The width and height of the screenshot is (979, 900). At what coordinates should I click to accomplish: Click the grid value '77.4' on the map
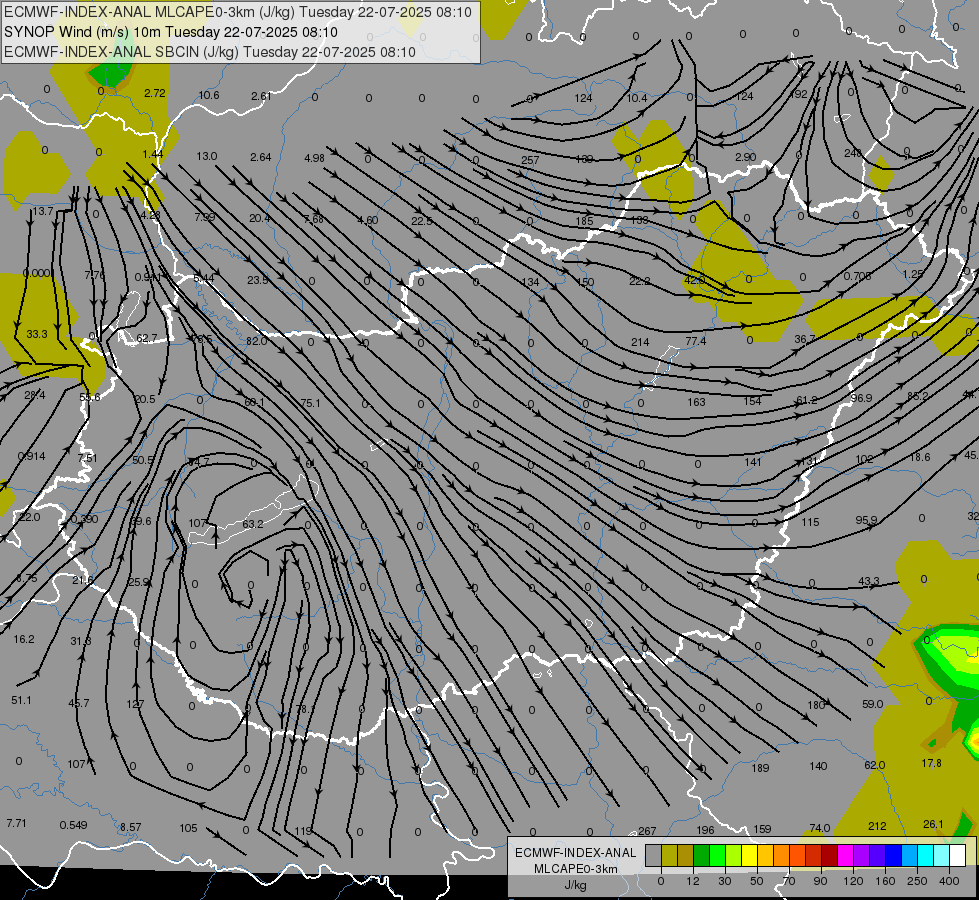[x=696, y=341]
